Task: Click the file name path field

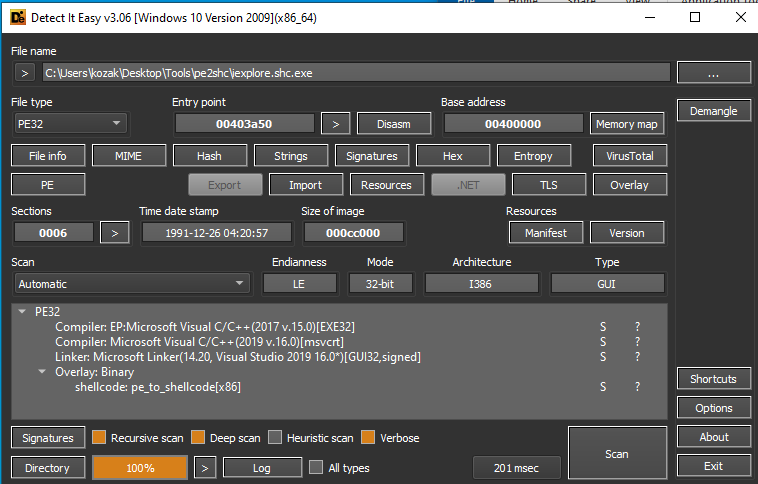Action: pos(355,72)
